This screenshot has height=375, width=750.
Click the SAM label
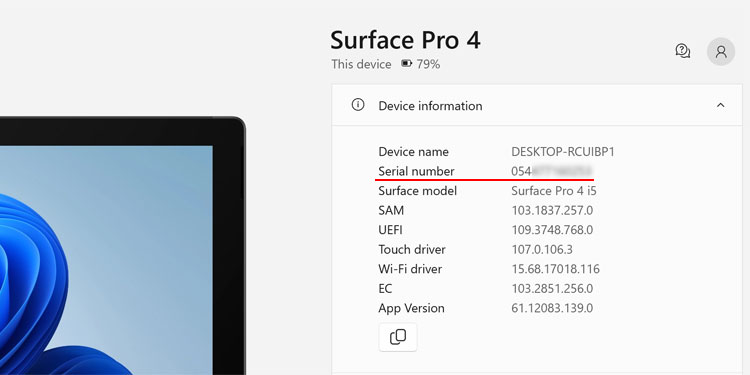tap(391, 210)
